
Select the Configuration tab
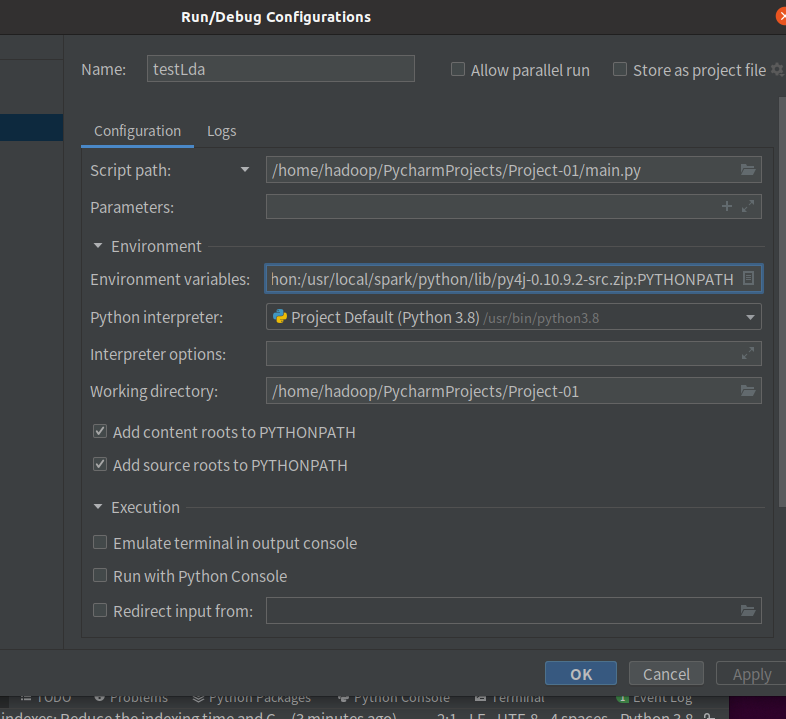click(137, 131)
